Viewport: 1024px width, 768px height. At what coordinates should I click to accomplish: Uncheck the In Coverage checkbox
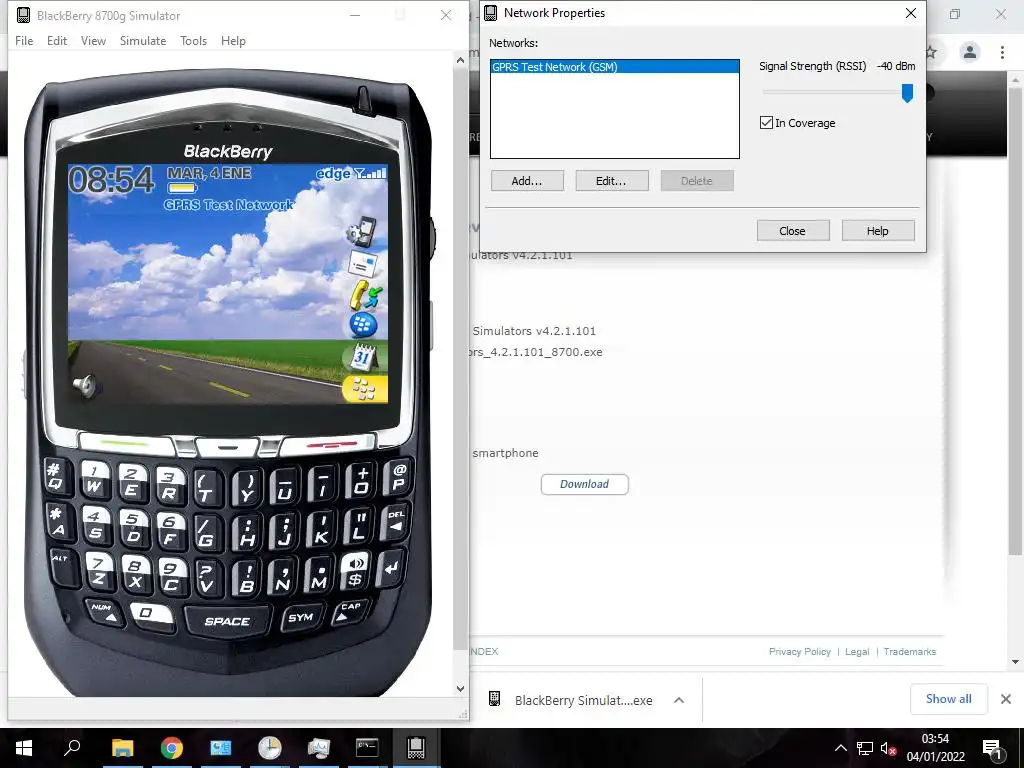tap(767, 123)
